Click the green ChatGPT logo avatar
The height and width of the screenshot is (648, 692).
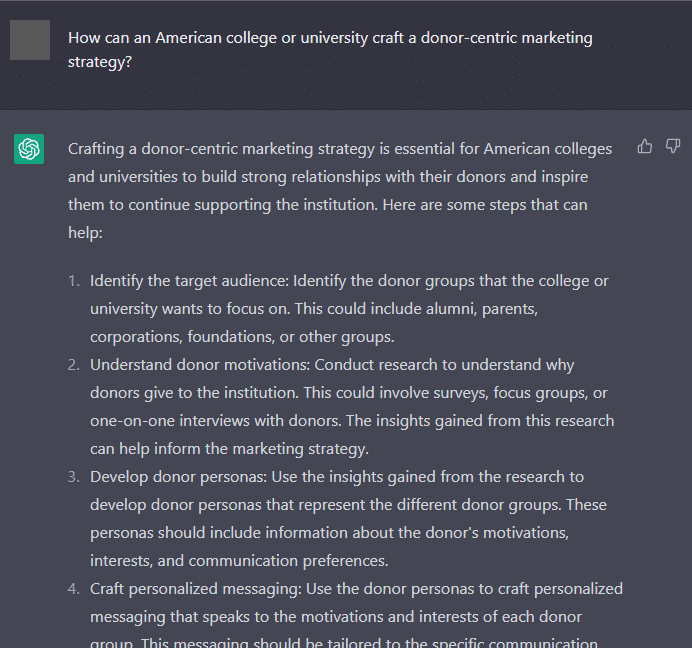pyautogui.click(x=29, y=149)
